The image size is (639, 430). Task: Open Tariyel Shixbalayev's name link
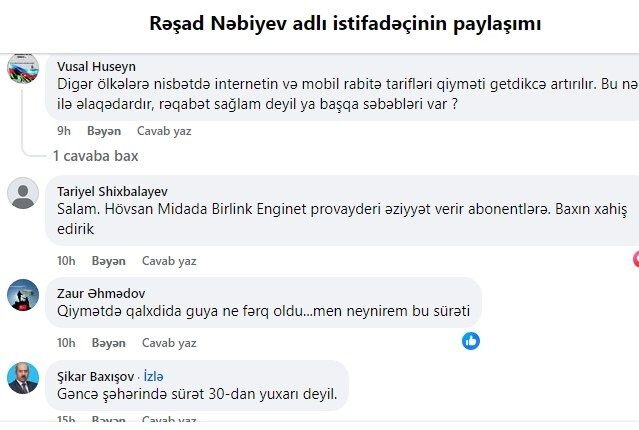coord(112,192)
